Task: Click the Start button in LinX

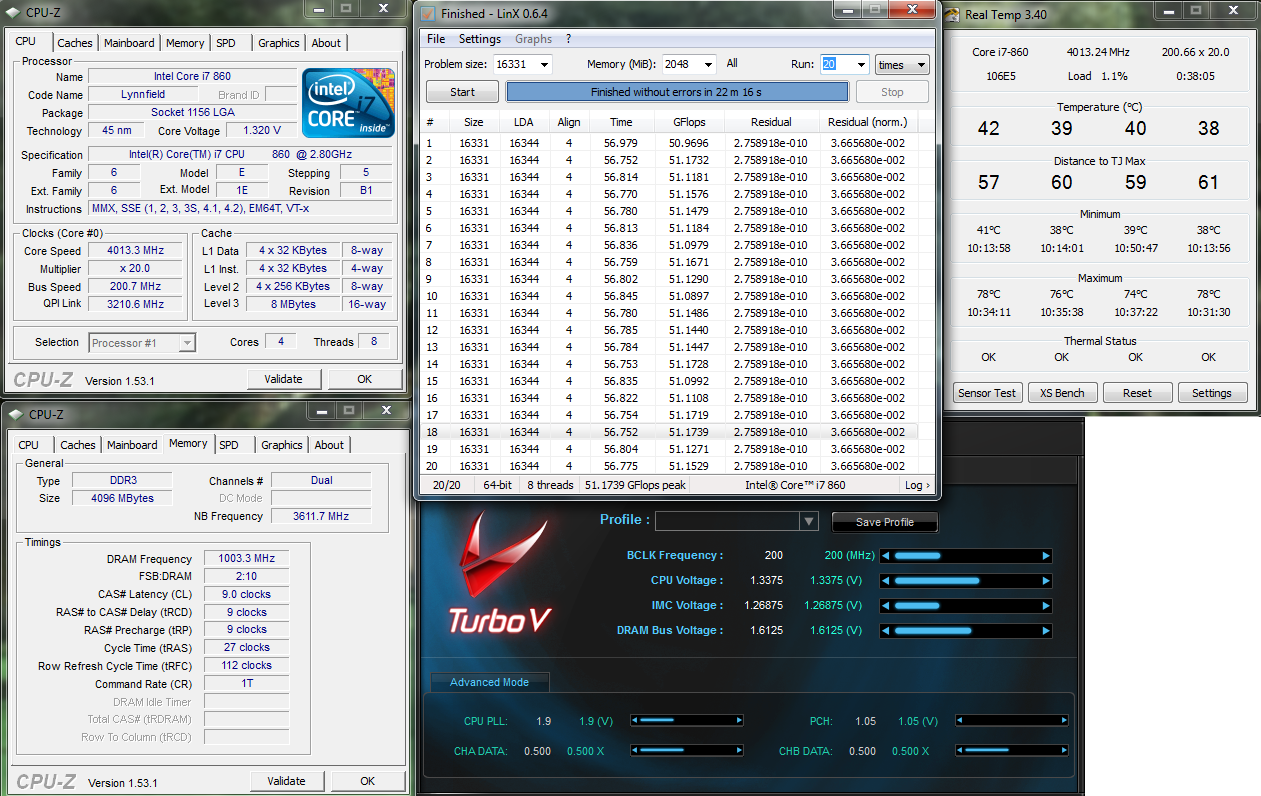Action: coord(463,92)
